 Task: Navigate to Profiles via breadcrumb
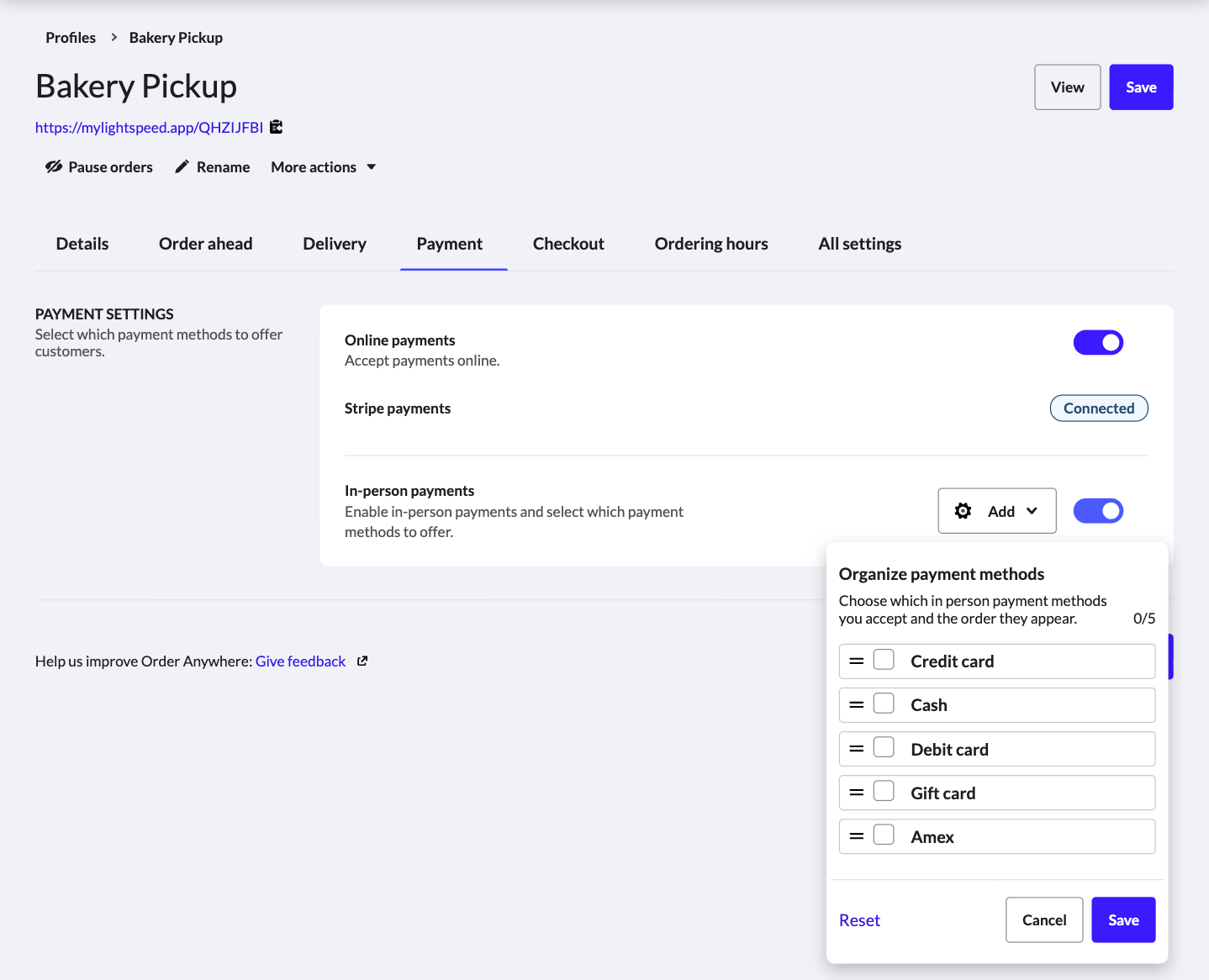pos(71,37)
